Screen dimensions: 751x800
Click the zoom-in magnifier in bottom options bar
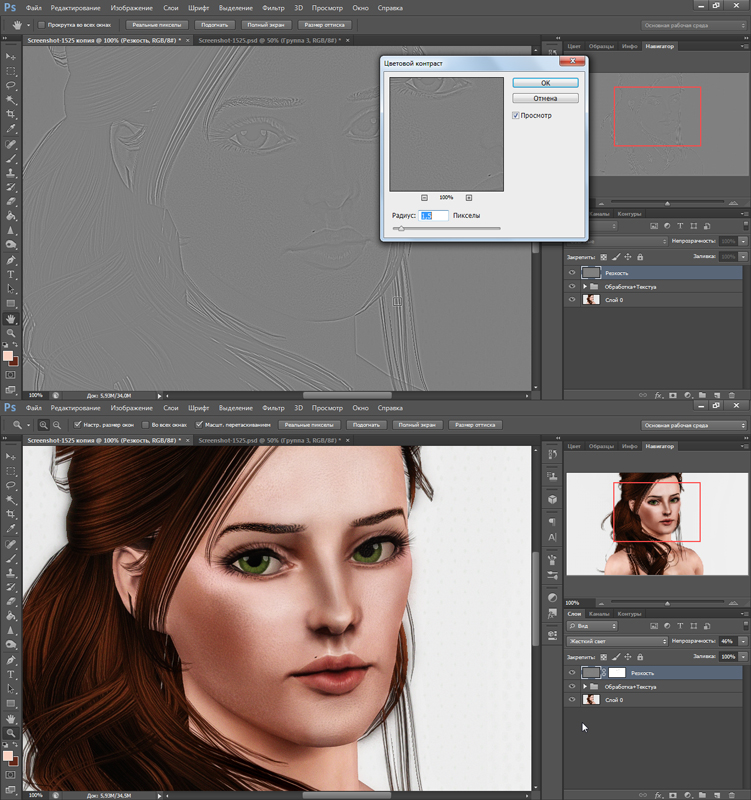[x=44, y=424]
